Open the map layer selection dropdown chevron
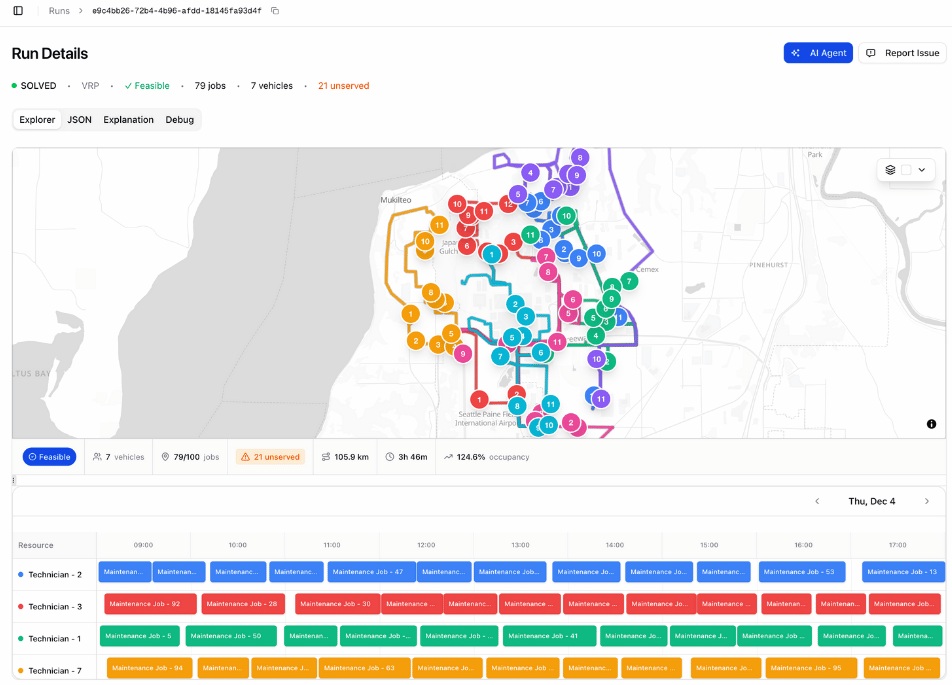Image resolution: width=952 pixels, height=685 pixels. point(924,170)
